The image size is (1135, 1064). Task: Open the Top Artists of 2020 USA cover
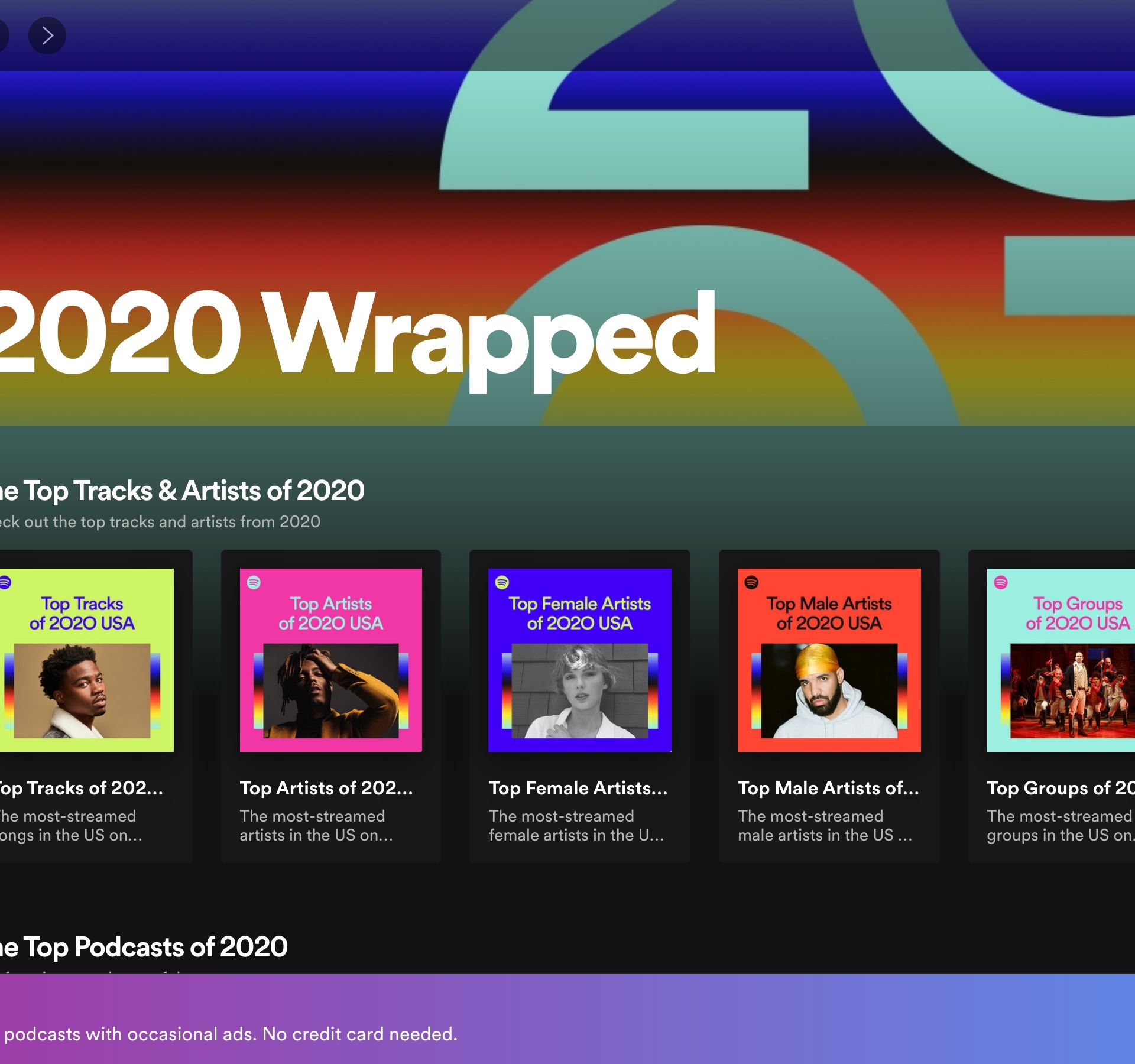pyautogui.click(x=331, y=660)
